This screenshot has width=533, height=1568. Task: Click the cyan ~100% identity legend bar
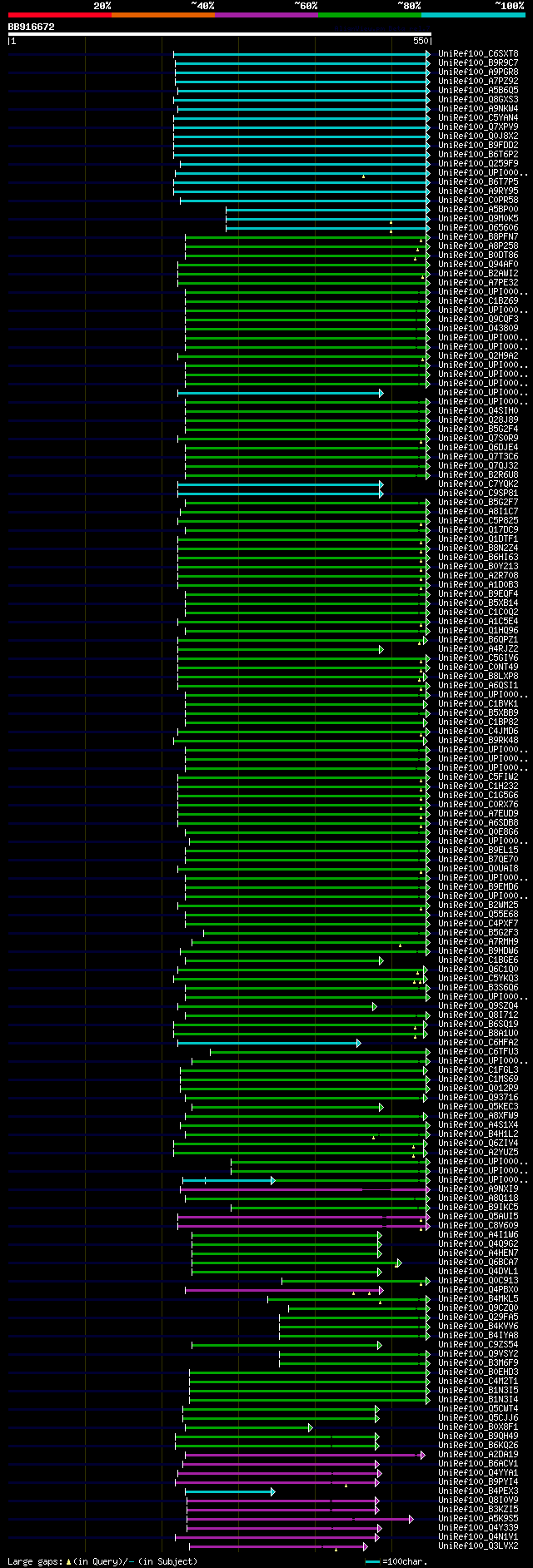pos(473,15)
